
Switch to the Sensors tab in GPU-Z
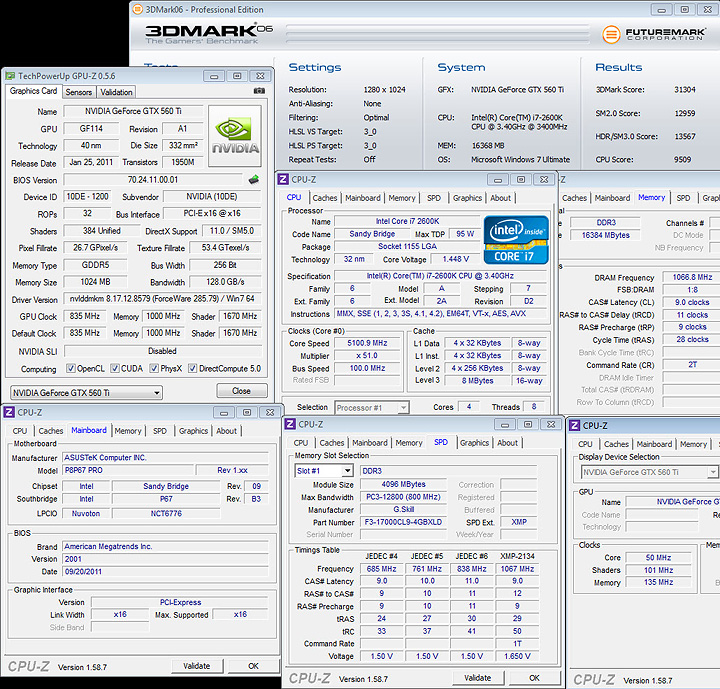point(79,92)
